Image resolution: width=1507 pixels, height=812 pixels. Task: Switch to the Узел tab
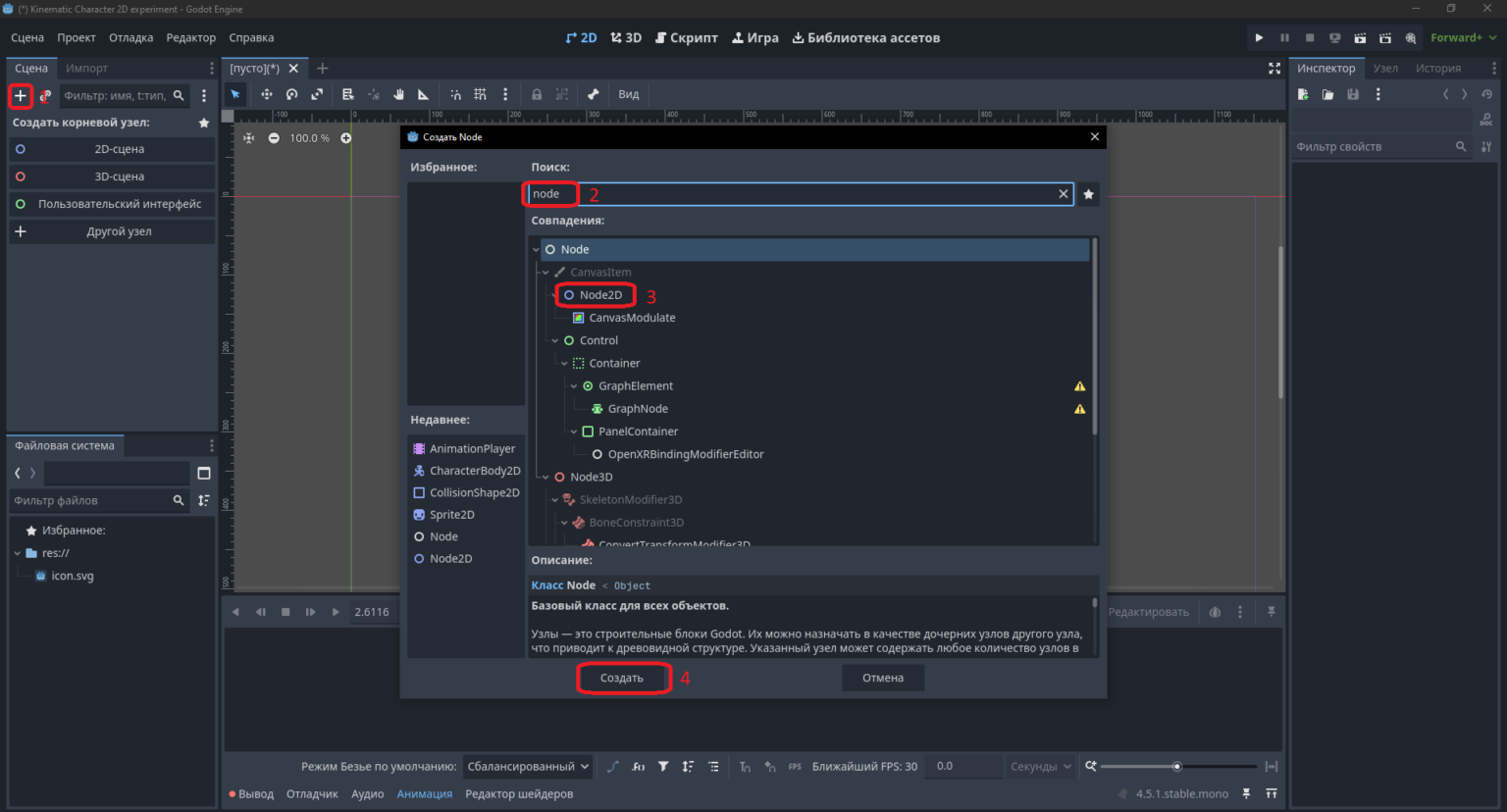click(x=1385, y=68)
